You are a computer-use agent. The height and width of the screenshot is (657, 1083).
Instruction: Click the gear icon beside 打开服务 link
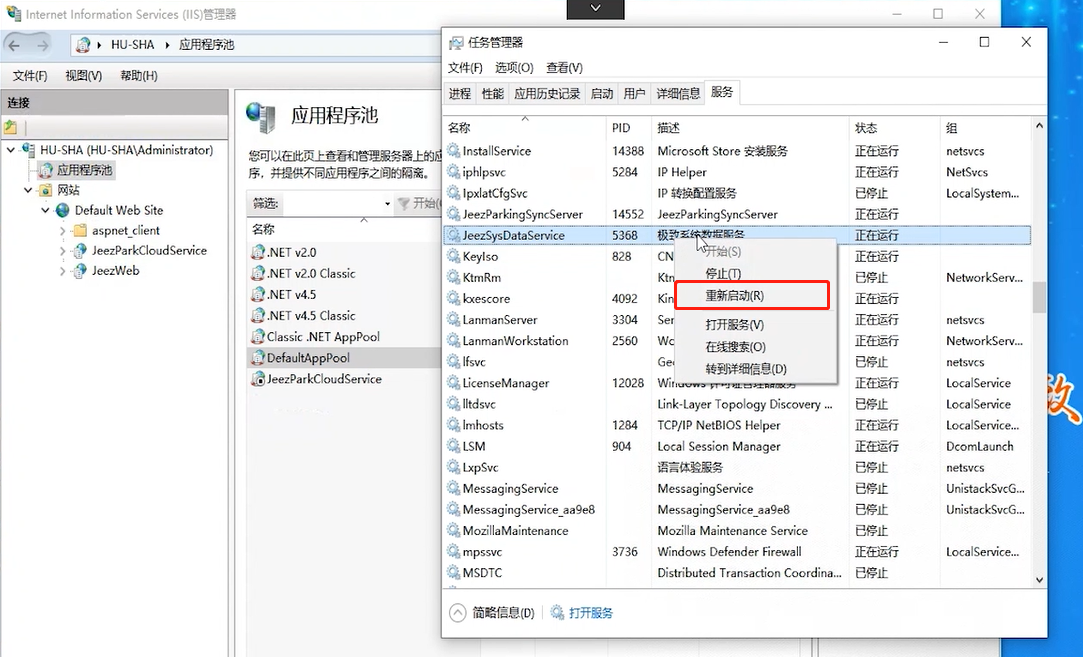pos(557,613)
